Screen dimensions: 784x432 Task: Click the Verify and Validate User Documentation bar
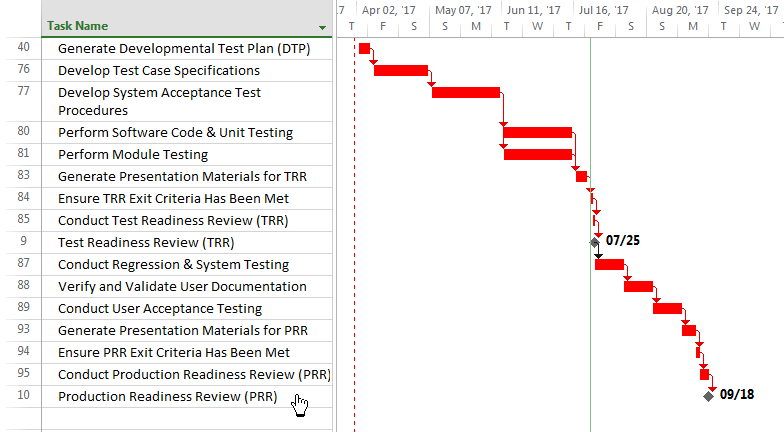tap(638, 286)
